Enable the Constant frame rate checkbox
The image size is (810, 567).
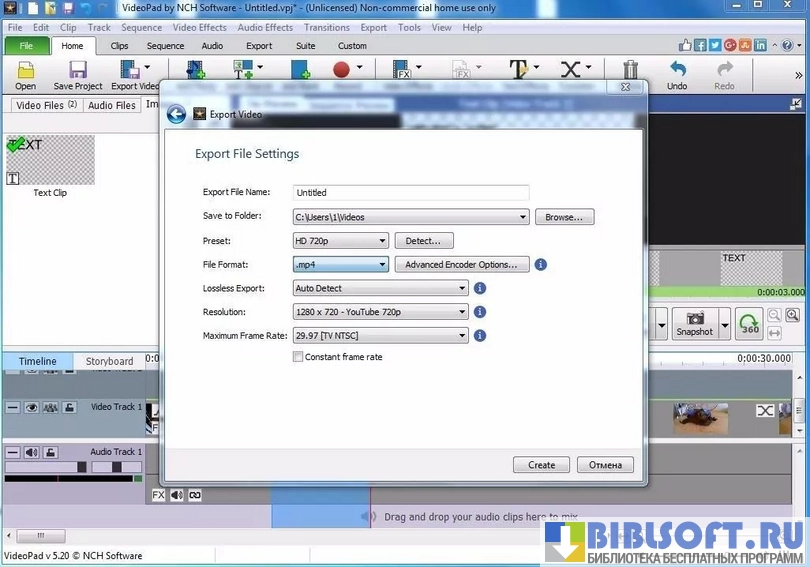pos(298,357)
